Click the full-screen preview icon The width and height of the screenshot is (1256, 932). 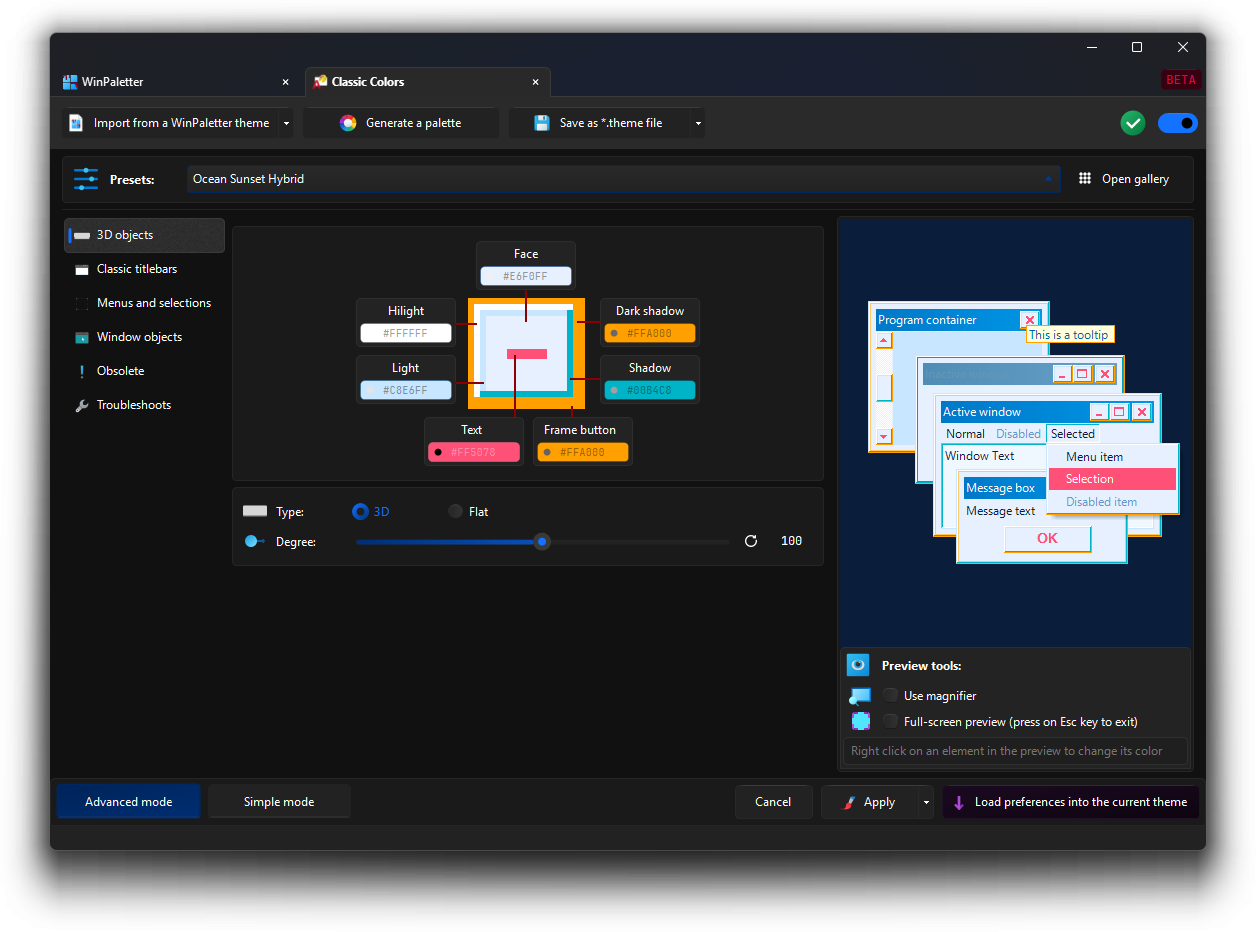click(x=860, y=721)
